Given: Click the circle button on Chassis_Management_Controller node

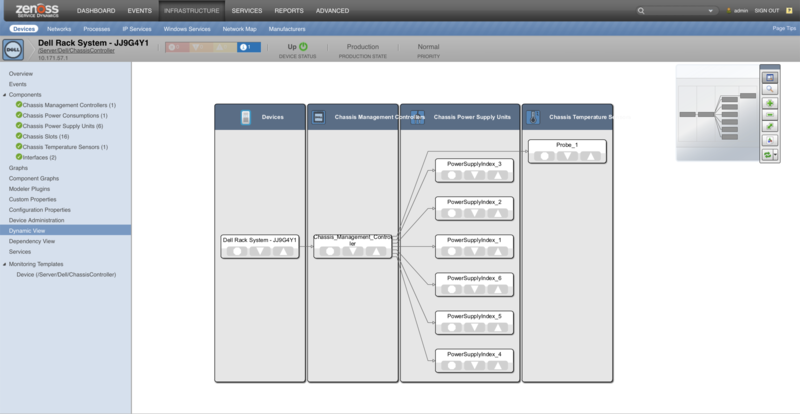Looking at the screenshot, I should tap(330, 251).
